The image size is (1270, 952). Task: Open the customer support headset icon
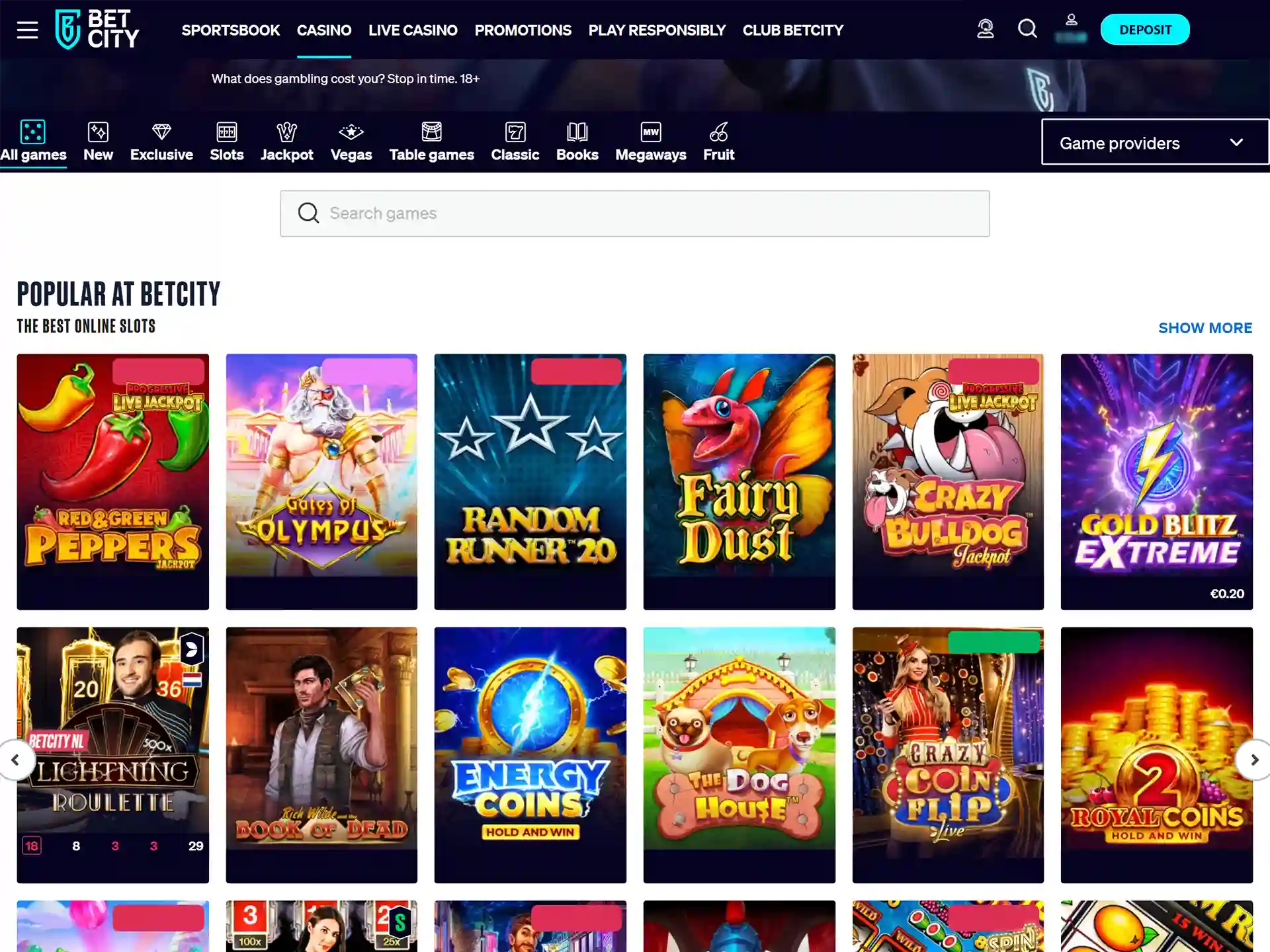[985, 29]
